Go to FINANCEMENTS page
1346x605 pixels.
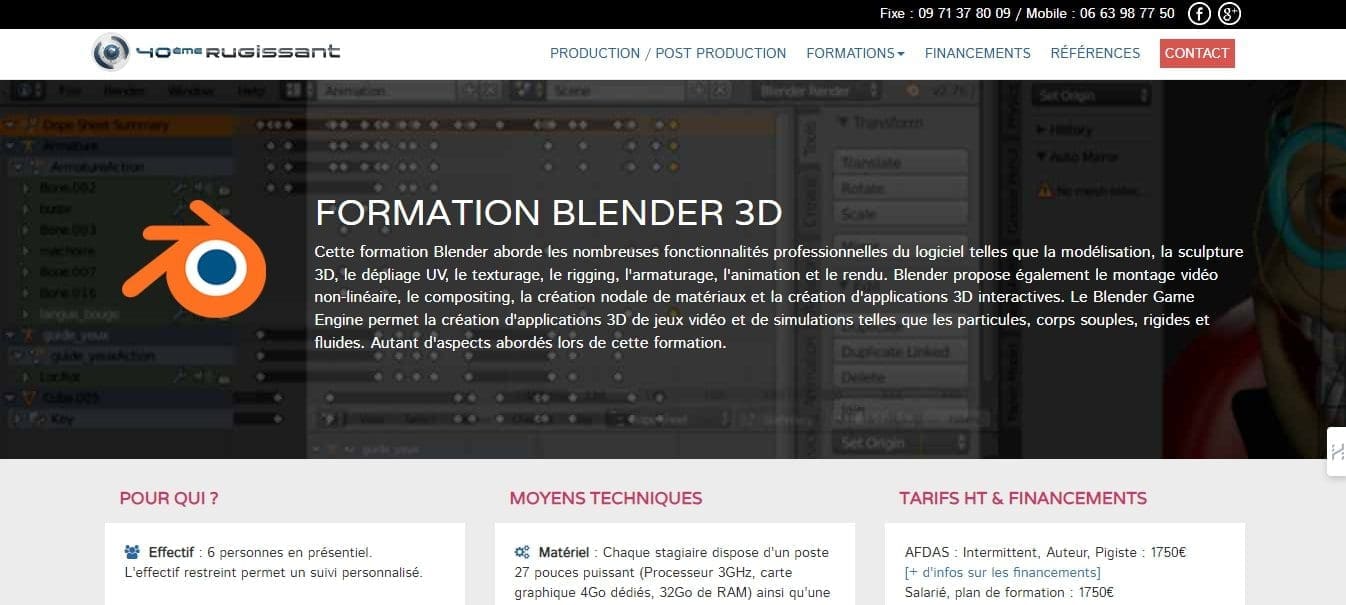pos(977,53)
